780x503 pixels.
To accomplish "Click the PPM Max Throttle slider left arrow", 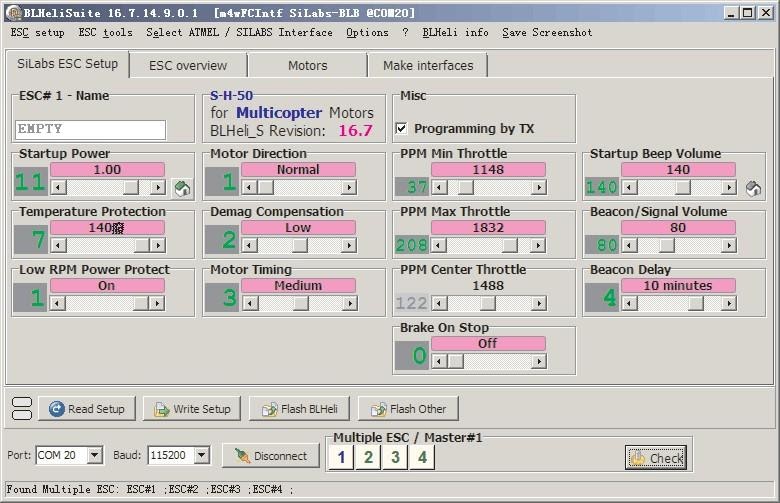I will tap(439, 245).
